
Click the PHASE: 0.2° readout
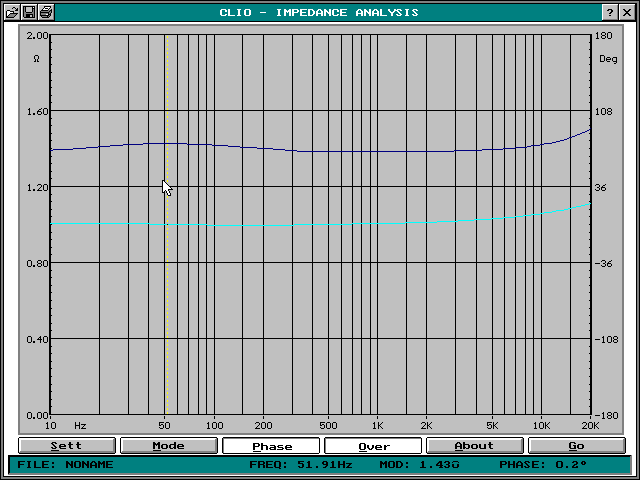click(x=543, y=464)
